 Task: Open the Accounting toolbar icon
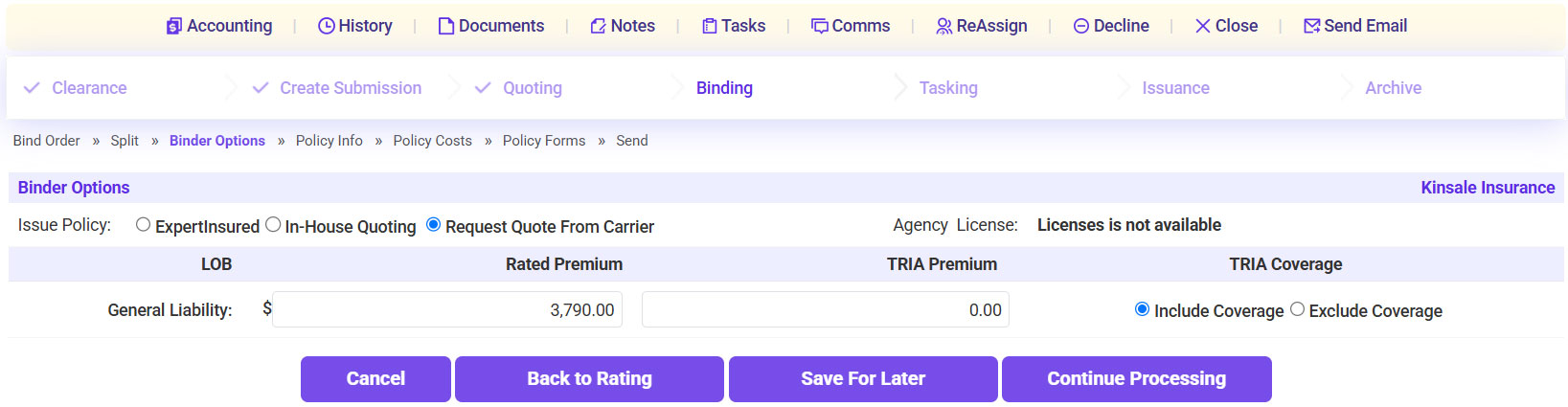click(173, 26)
